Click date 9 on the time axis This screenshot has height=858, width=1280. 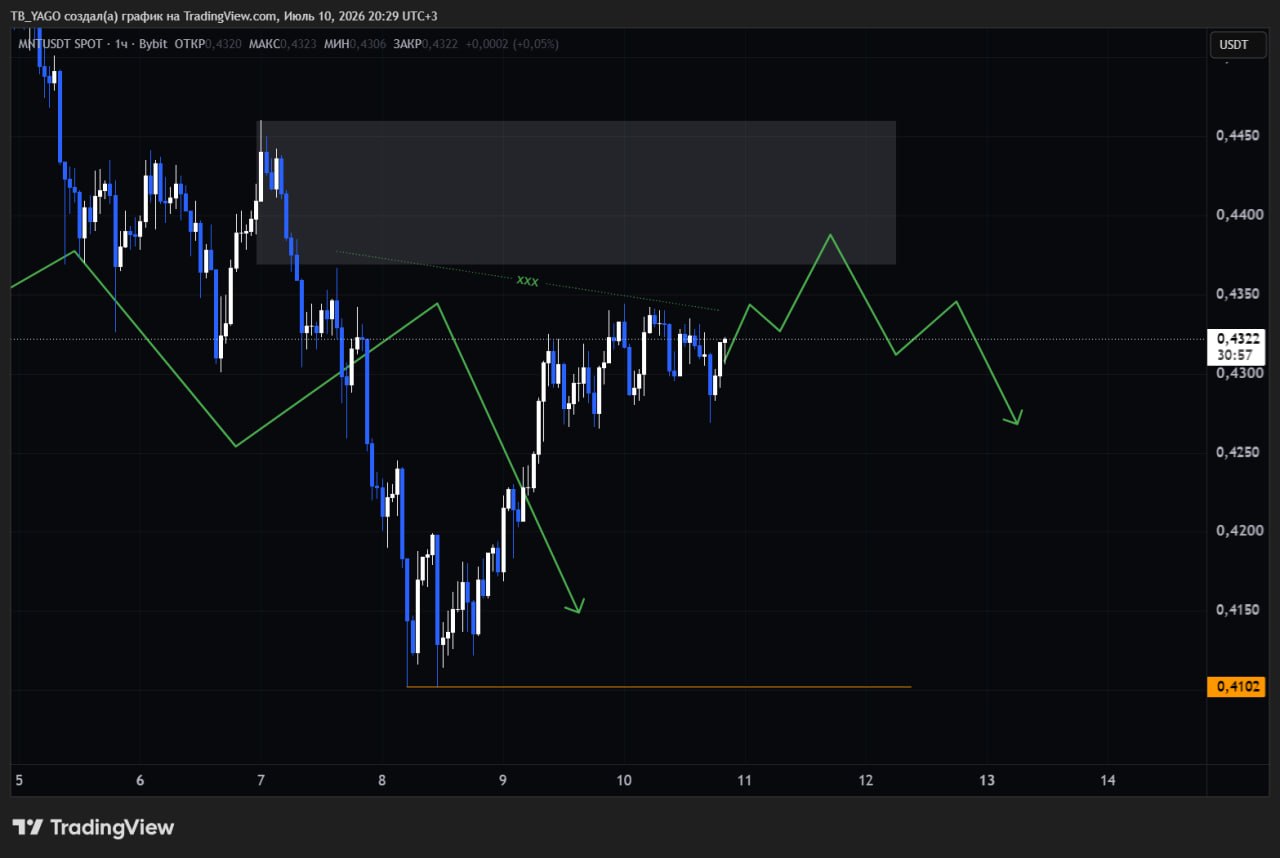503,780
